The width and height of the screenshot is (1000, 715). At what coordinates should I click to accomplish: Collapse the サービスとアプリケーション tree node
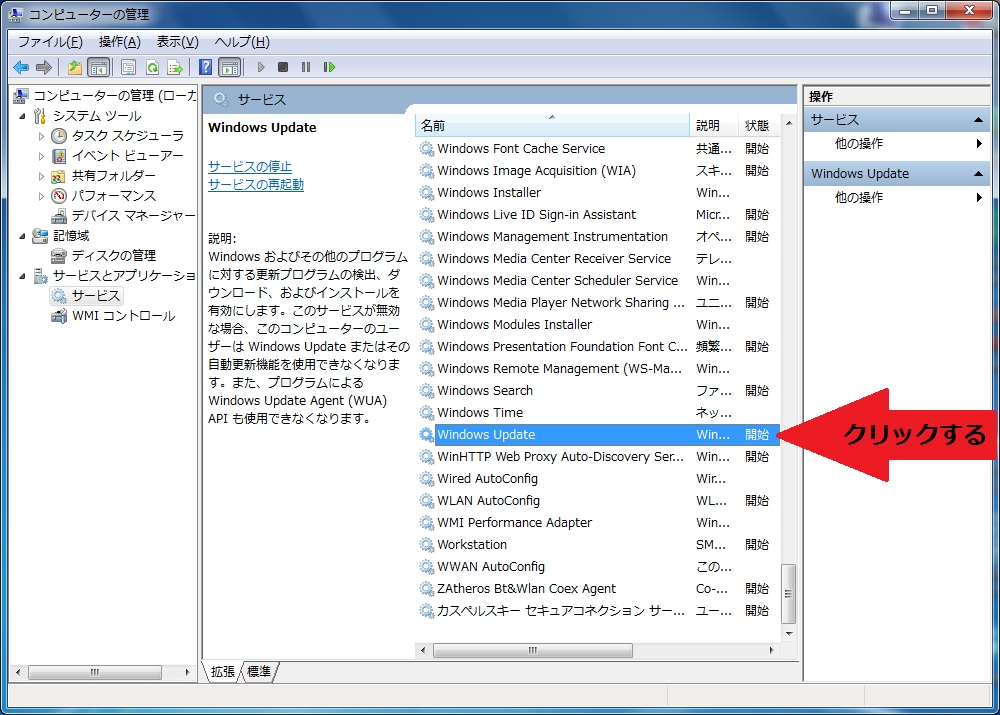(x=22, y=276)
